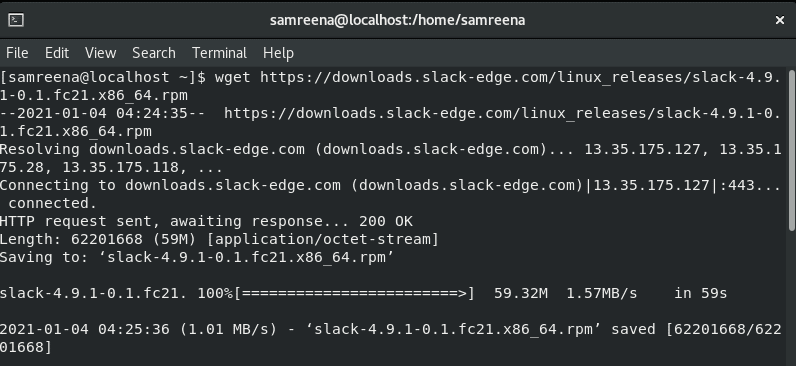Click the [samreena@localhost ~]$ prompt
This screenshot has height=366, width=796.
coord(103,77)
